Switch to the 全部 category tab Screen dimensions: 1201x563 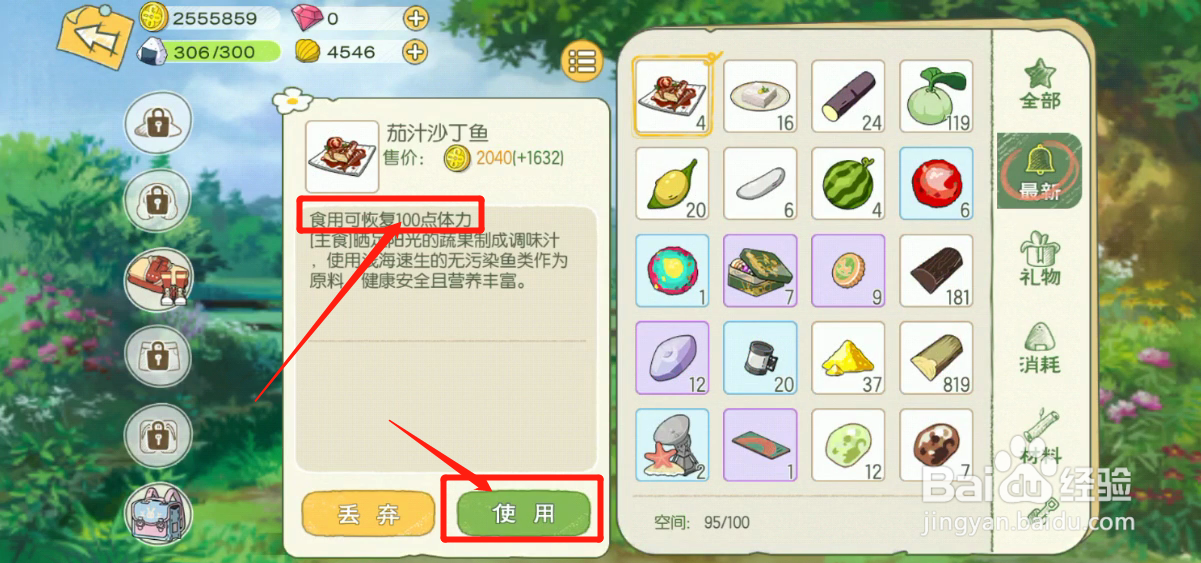pos(1040,84)
